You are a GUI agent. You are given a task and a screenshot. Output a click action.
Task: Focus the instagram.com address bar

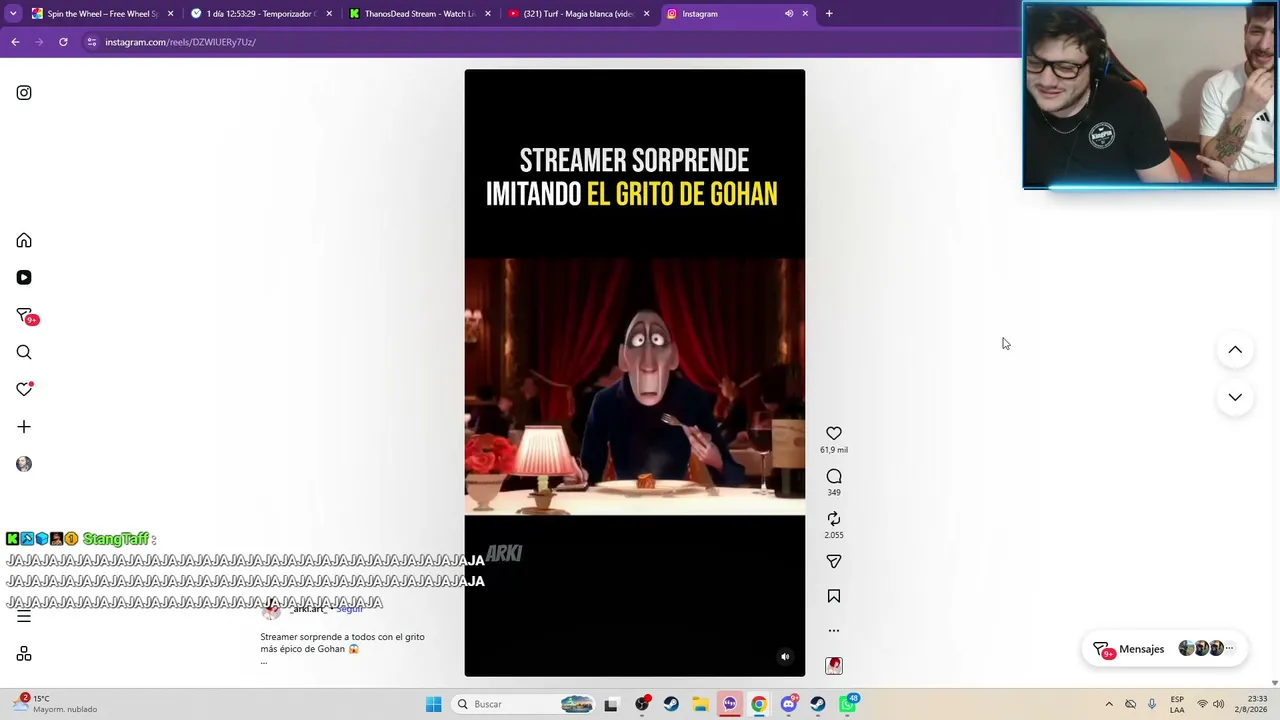pyautogui.click(x=550, y=42)
